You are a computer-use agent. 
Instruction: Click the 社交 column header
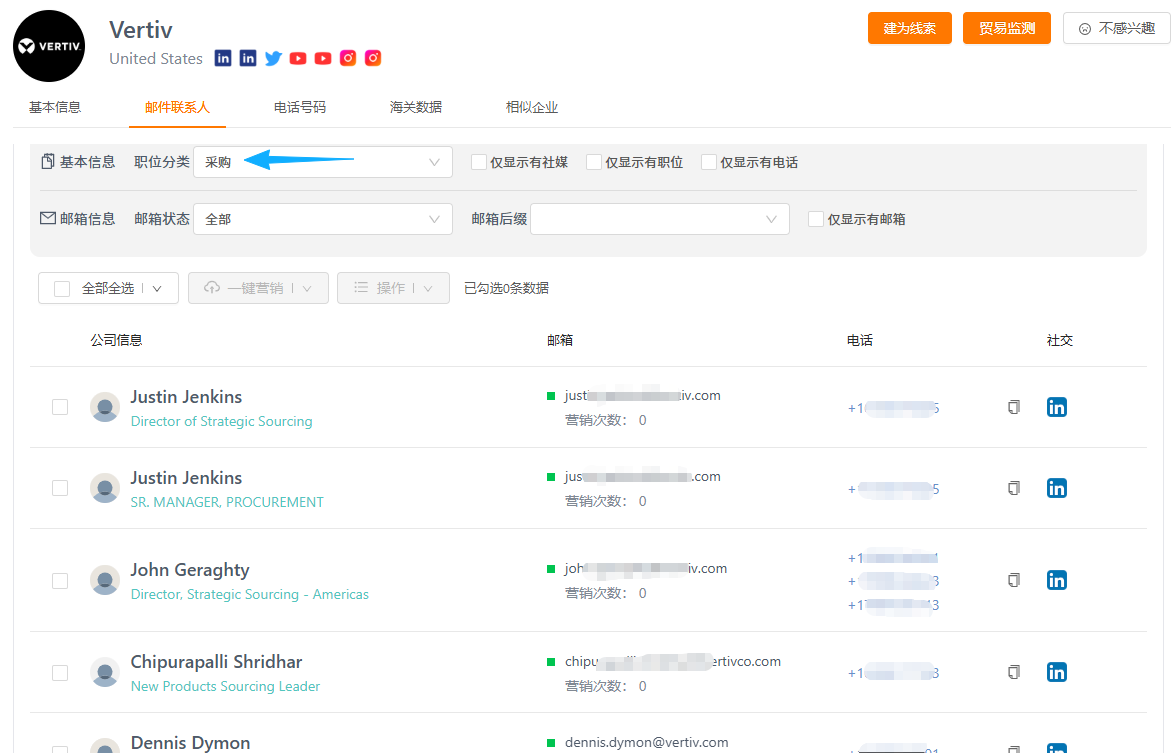click(x=1060, y=340)
